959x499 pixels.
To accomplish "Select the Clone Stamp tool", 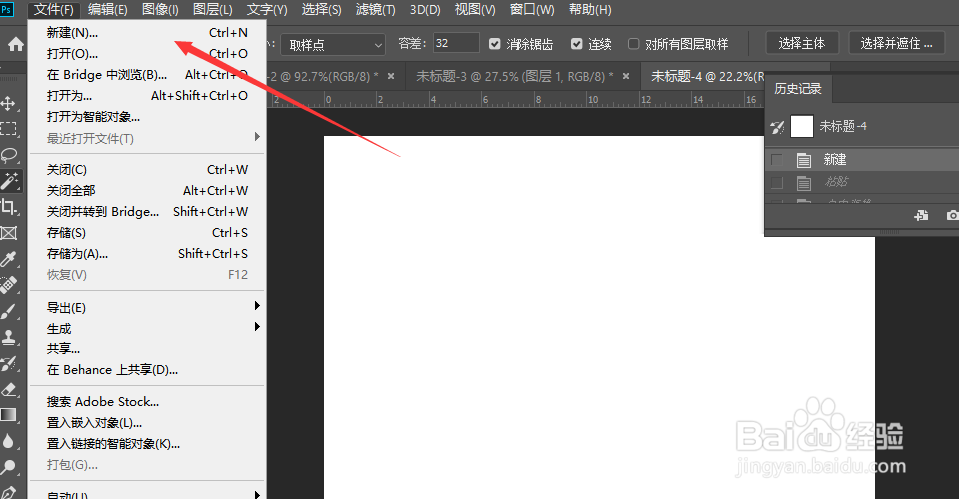I will (x=9, y=337).
